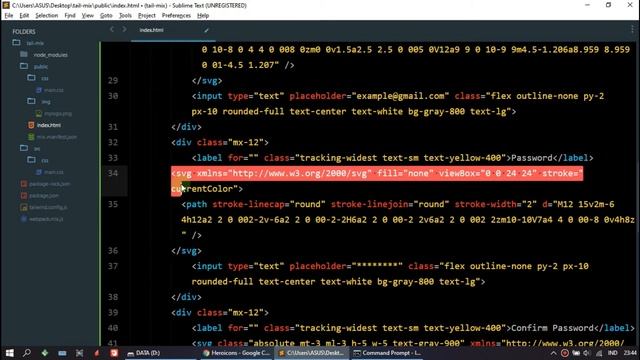Click the package.json file icon
This screenshot has height=360, width=640.
point(24,196)
